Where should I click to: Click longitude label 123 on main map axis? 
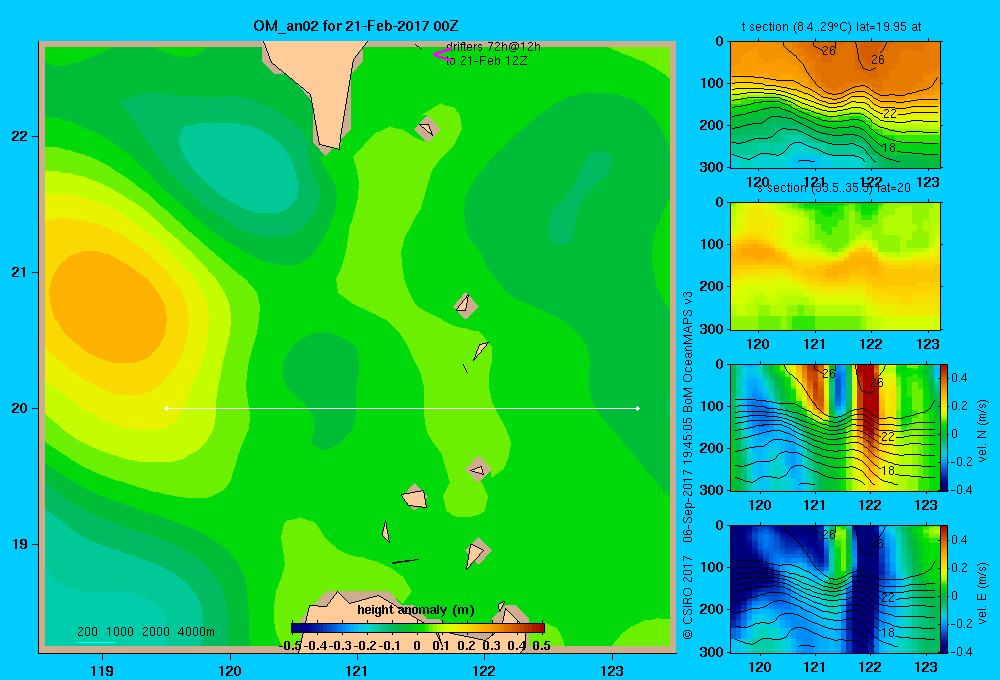point(612,670)
